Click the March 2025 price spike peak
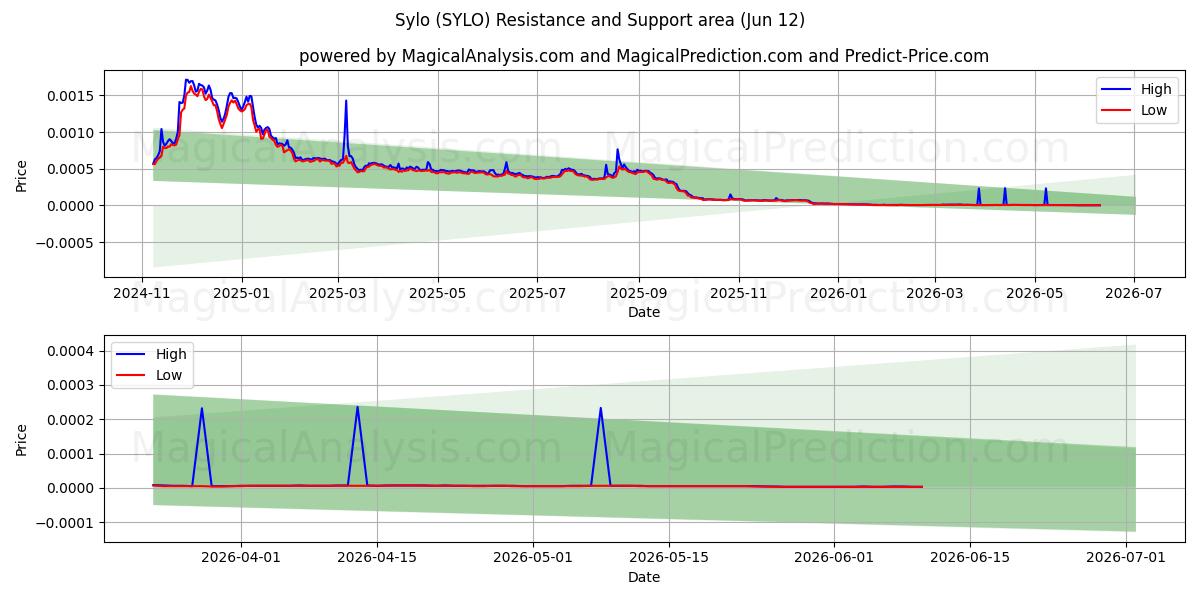This screenshot has height=600, width=1200. (x=346, y=101)
